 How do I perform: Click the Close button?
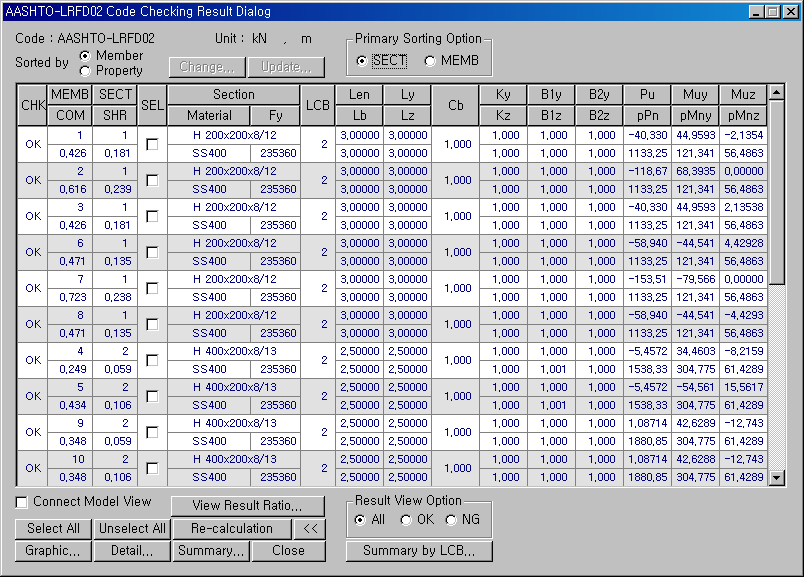pyautogui.click(x=288, y=551)
